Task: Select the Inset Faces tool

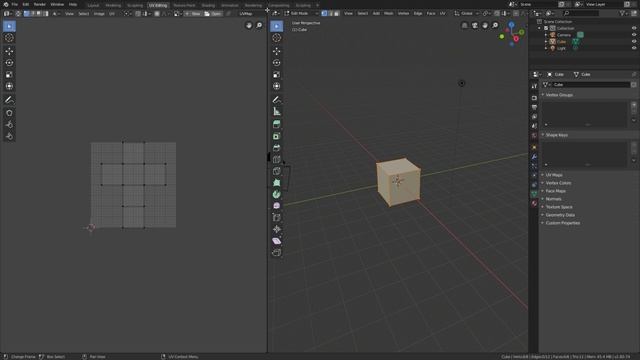Action: point(276,136)
